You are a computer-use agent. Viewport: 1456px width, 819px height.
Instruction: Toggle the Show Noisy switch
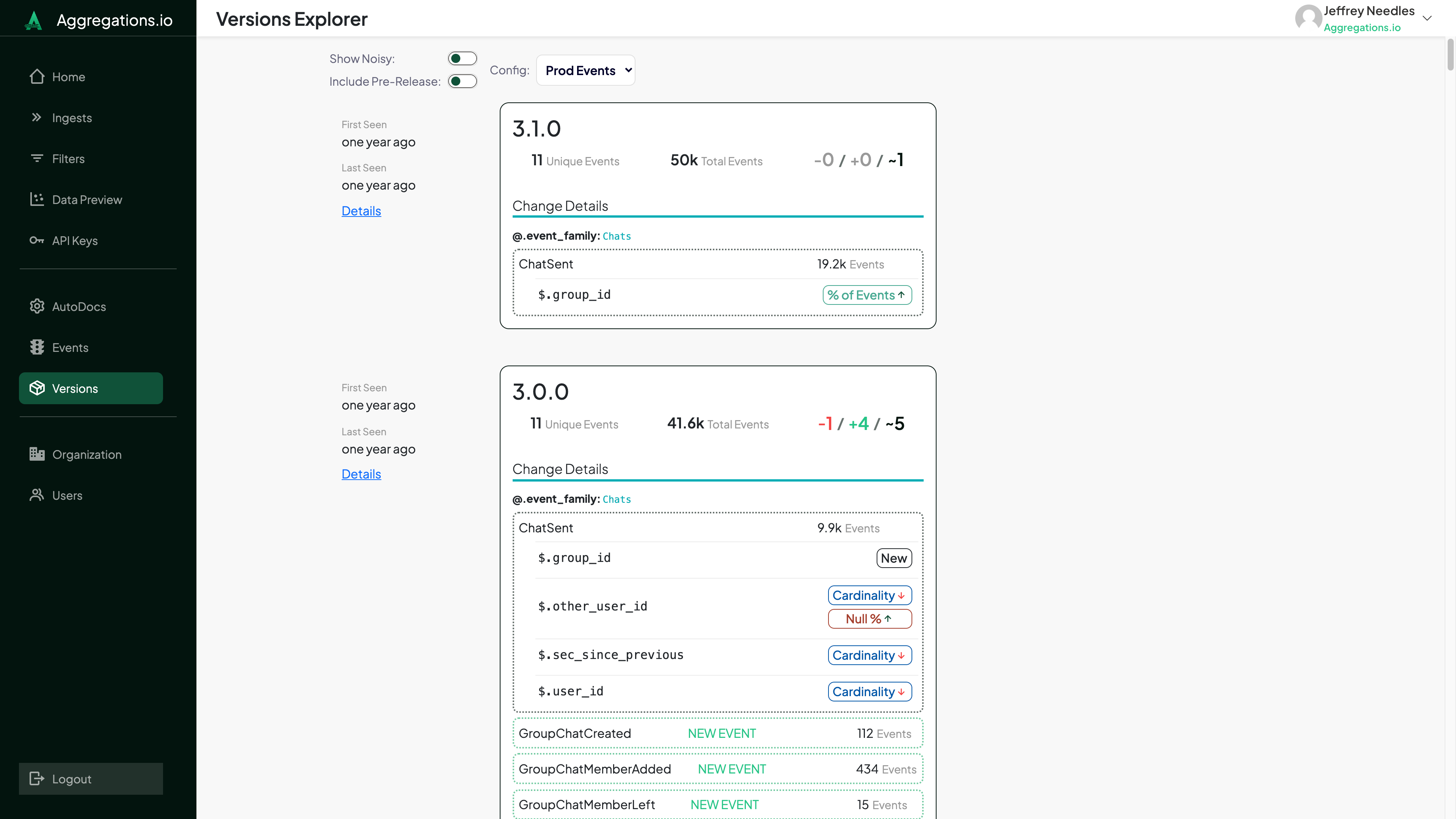462,59
